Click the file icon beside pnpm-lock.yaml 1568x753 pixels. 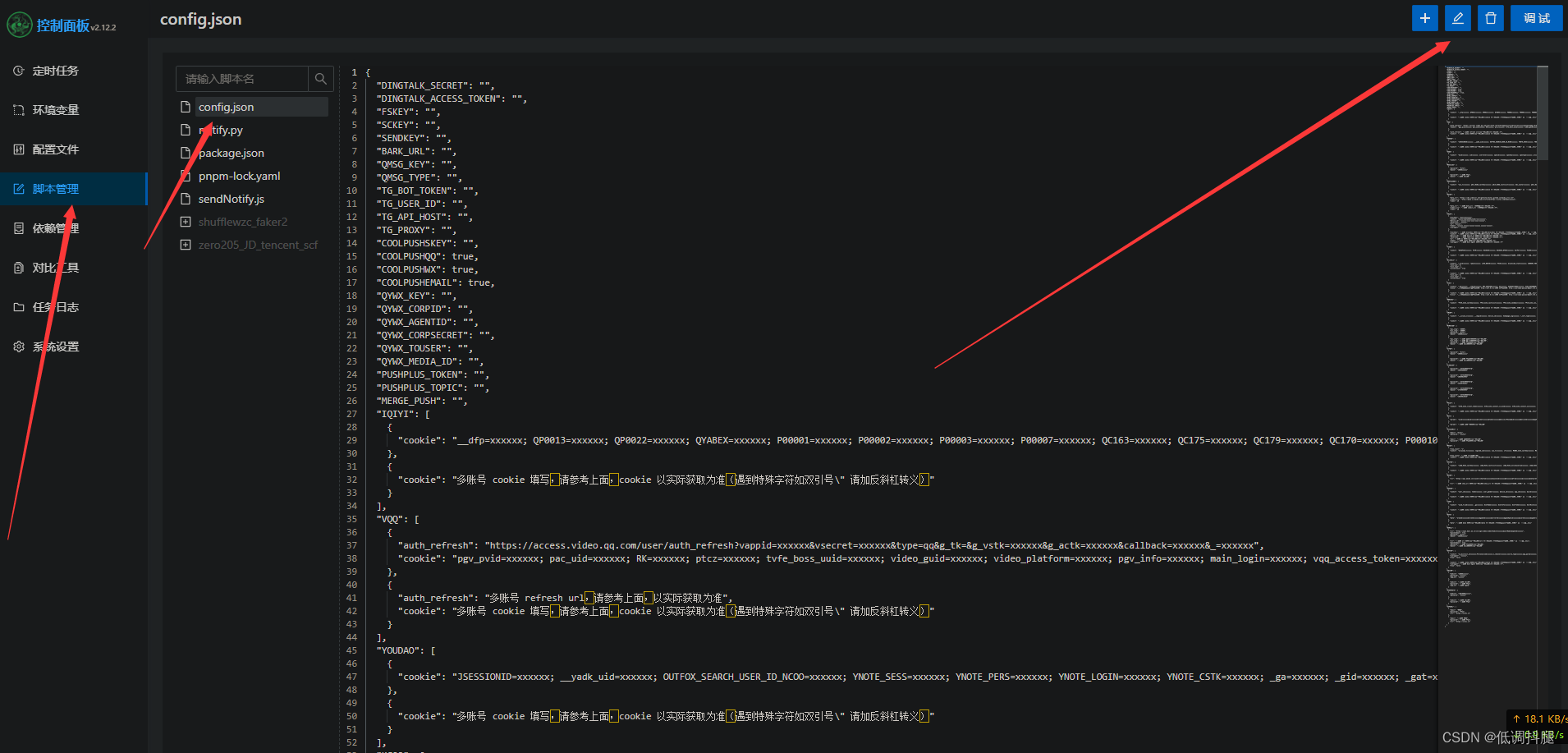pos(186,176)
